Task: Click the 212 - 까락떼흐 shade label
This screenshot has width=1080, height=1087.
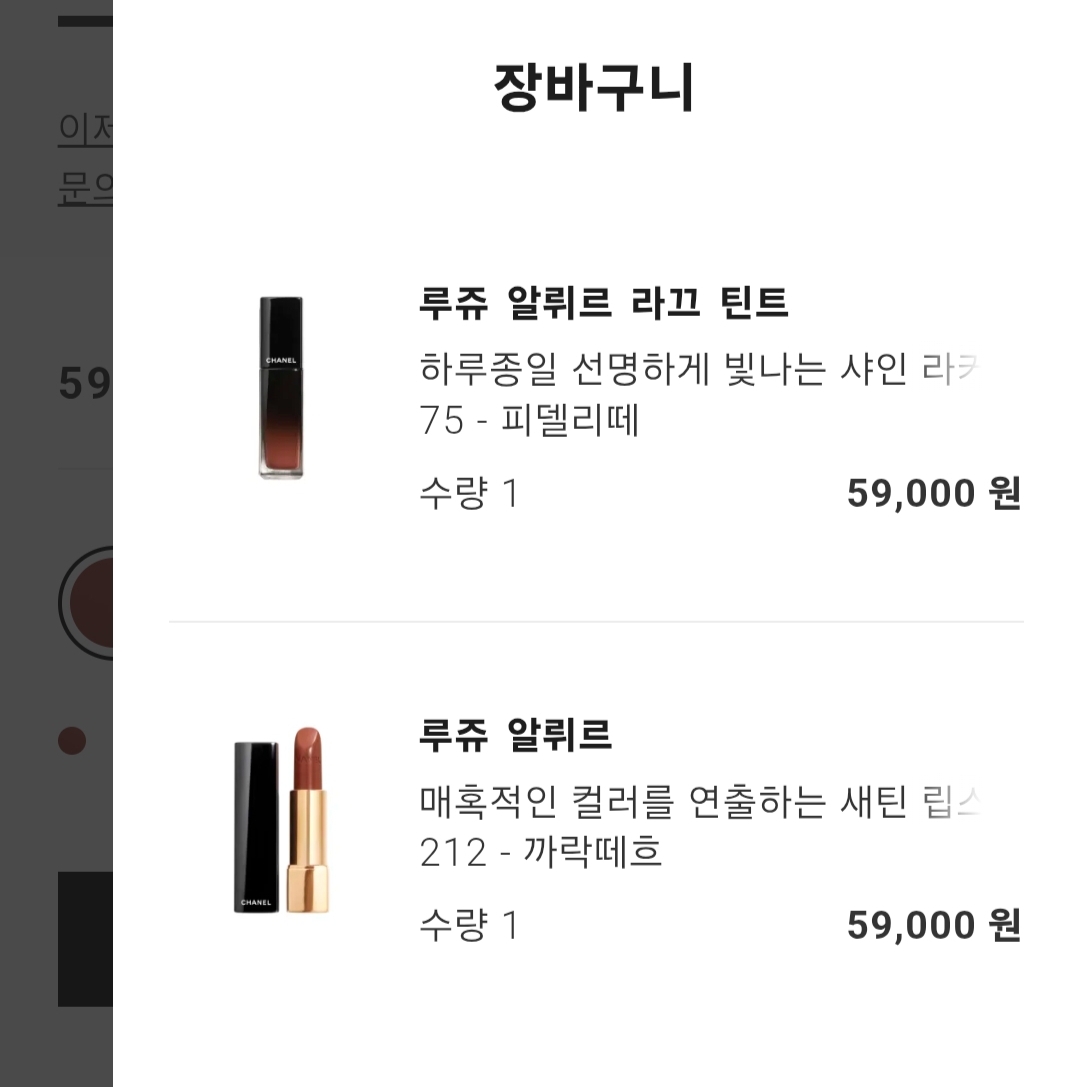Action: point(541,853)
